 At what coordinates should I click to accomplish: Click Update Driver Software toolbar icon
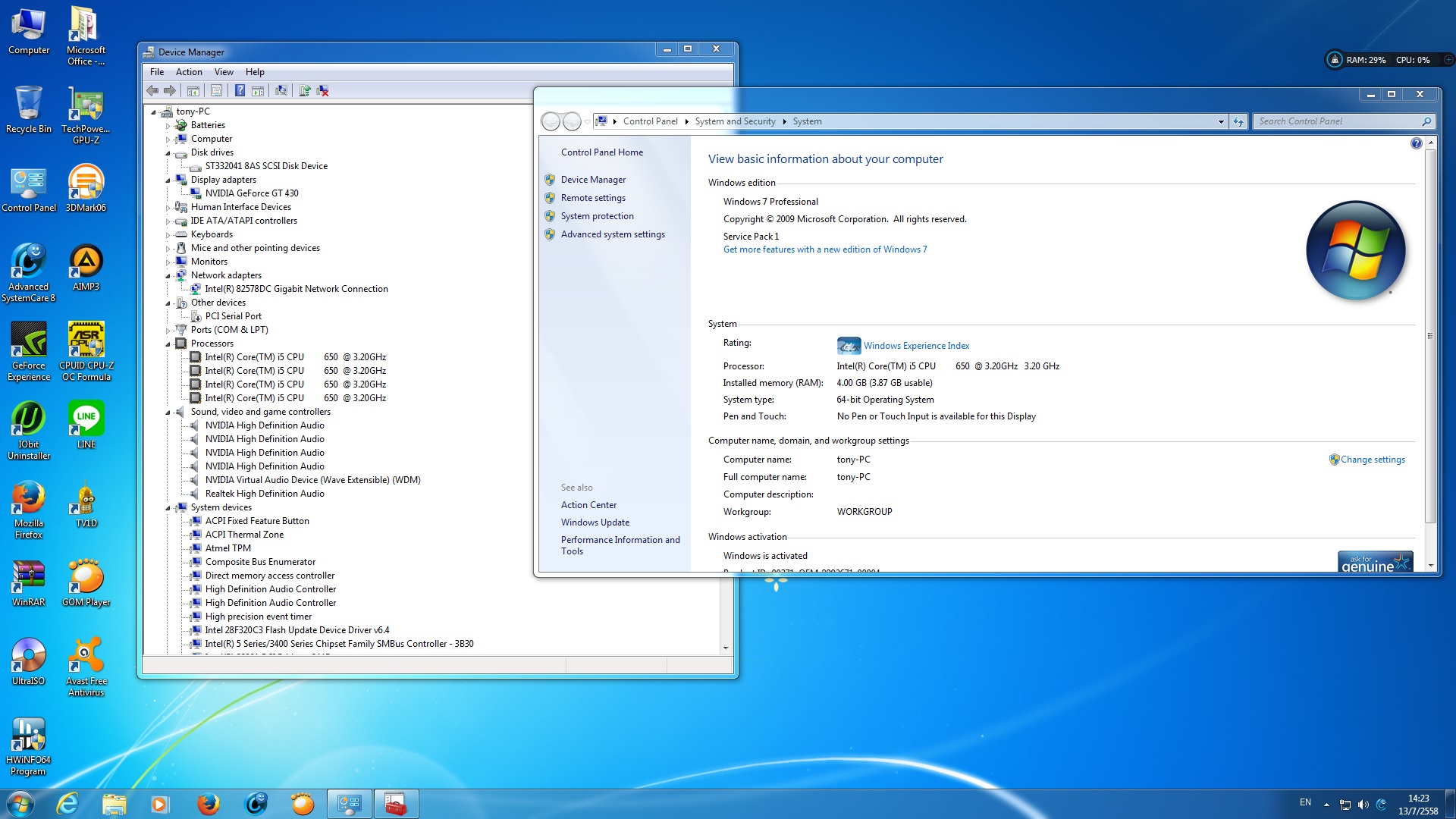click(x=305, y=91)
